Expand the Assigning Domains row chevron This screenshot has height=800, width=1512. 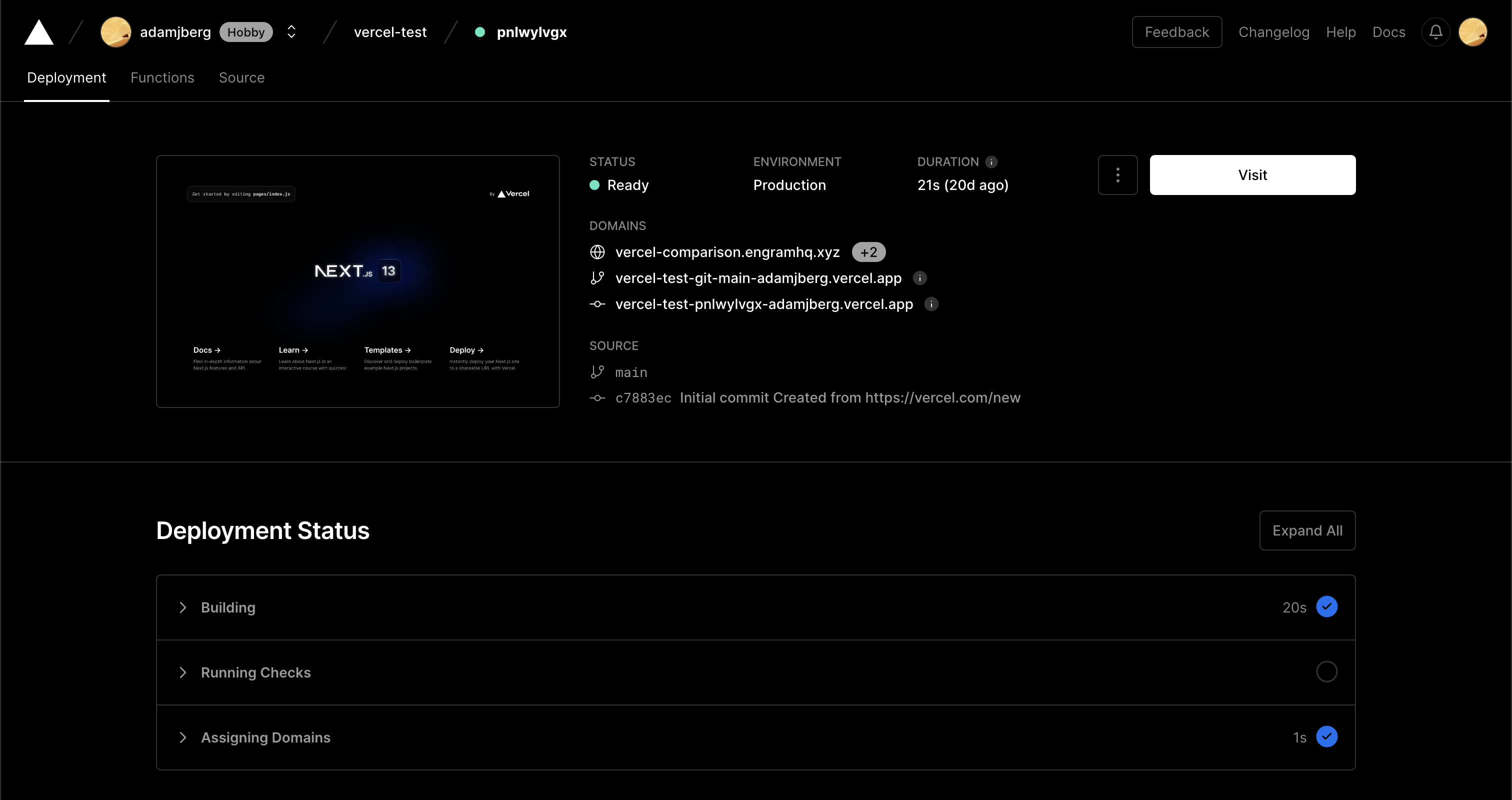pyautogui.click(x=182, y=738)
